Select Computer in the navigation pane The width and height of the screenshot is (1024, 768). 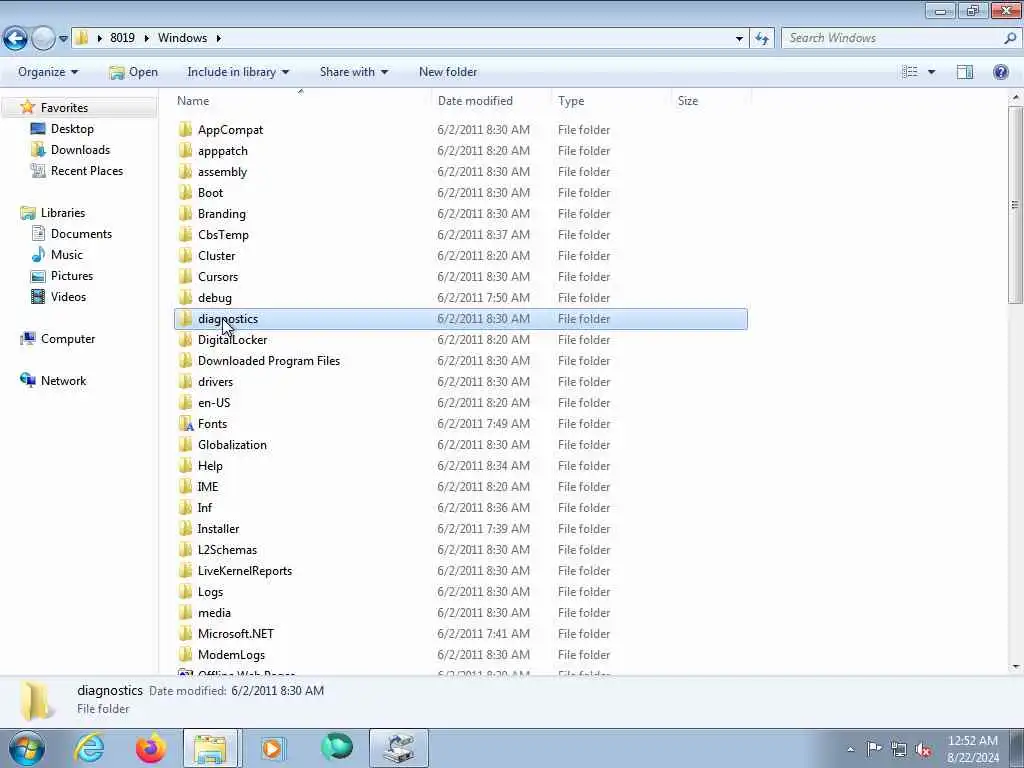tap(68, 339)
